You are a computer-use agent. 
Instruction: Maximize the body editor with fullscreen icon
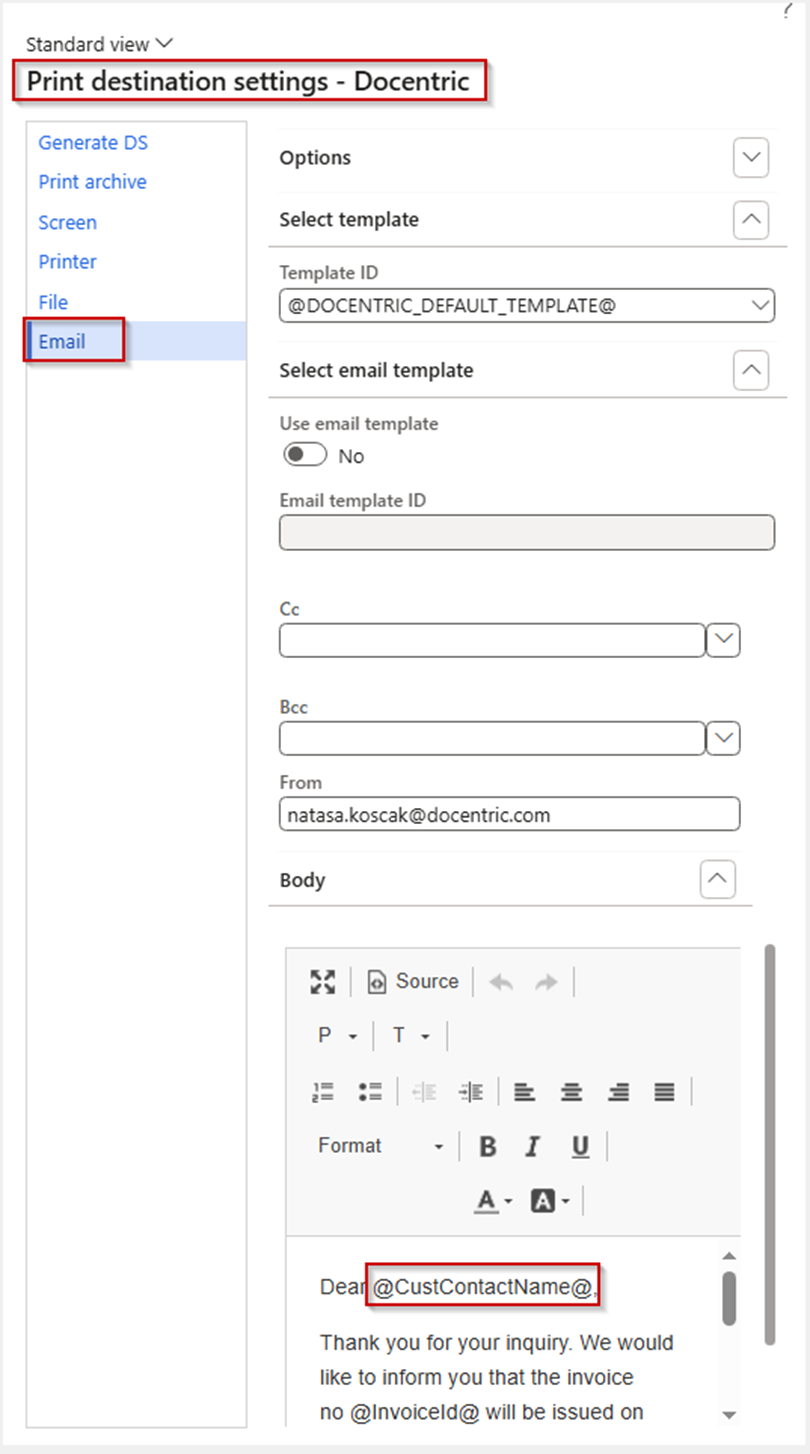click(323, 981)
